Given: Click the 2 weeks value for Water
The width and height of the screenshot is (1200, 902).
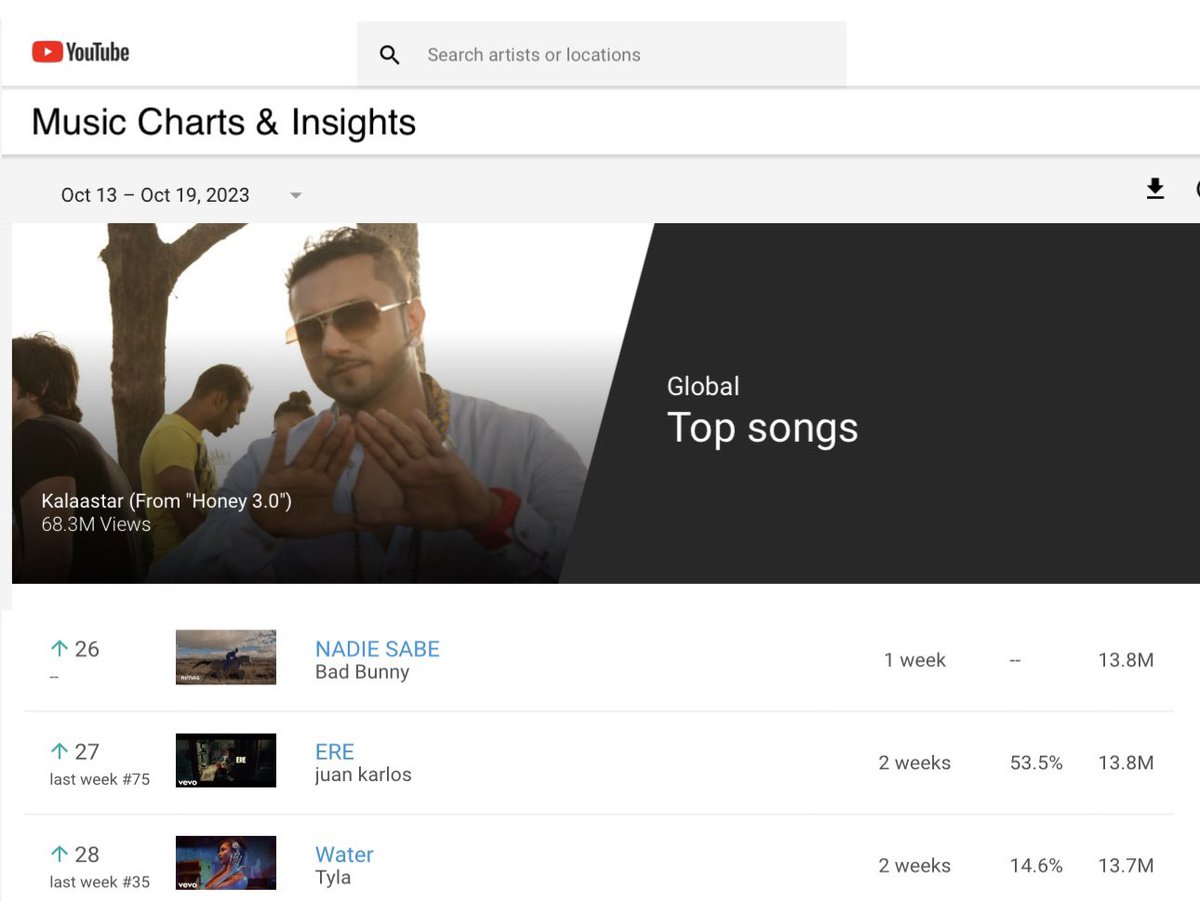Looking at the screenshot, I should pos(915,866).
